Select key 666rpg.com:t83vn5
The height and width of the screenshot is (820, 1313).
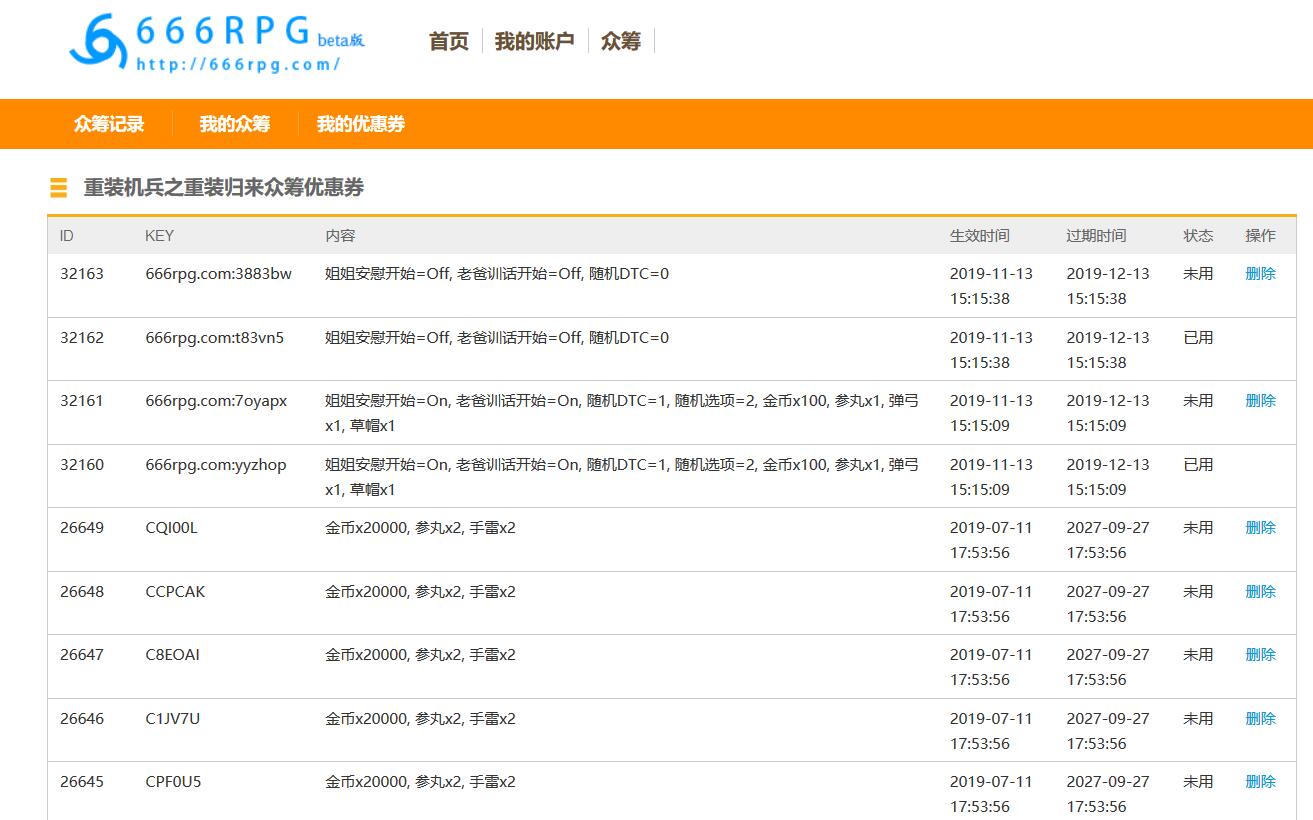pyautogui.click(x=215, y=337)
